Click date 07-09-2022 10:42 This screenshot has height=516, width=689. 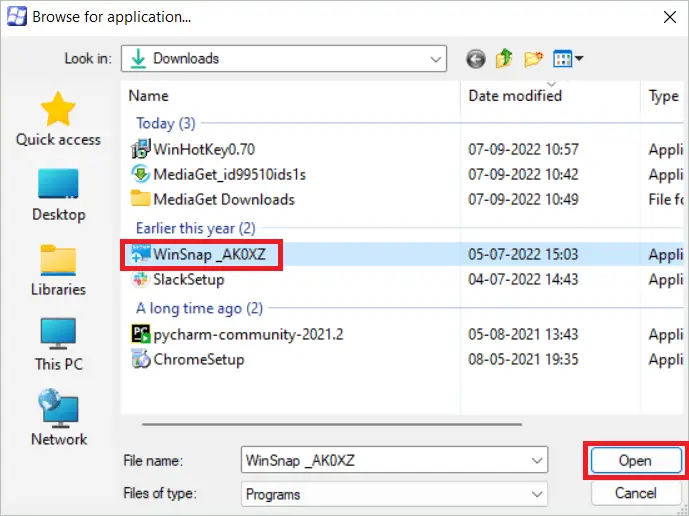click(523, 174)
